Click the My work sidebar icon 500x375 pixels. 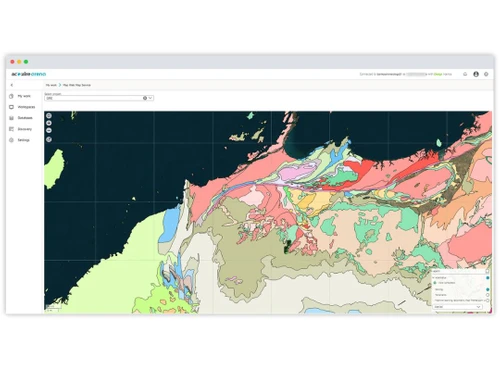click(11, 96)
